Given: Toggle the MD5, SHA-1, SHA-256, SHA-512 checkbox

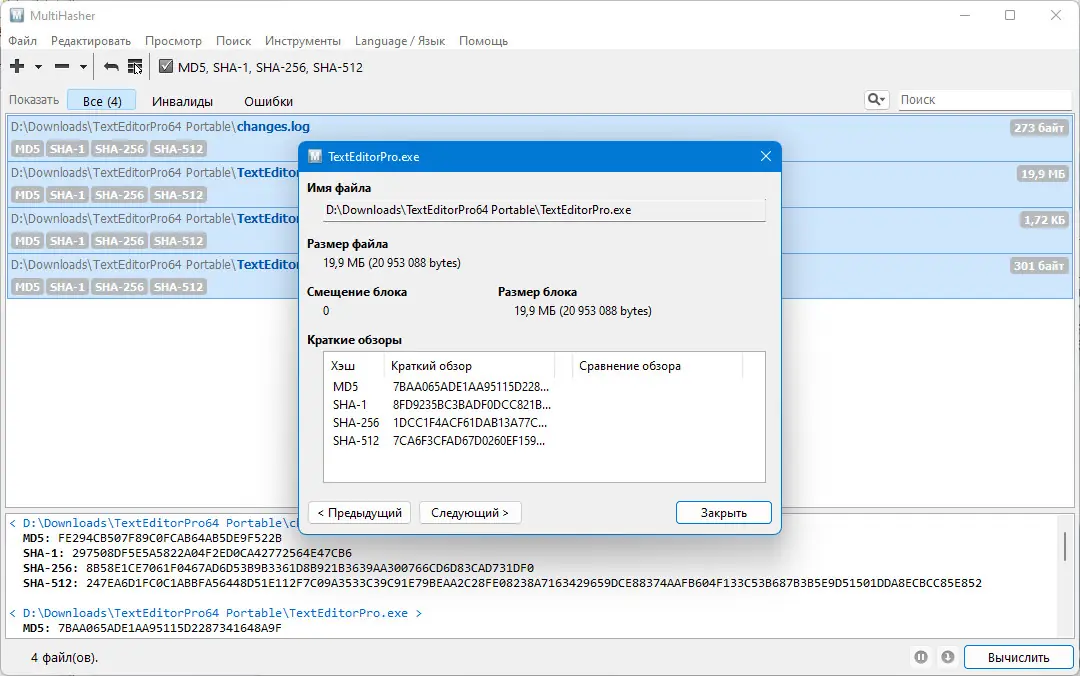Looking at the screenshot, I should pyautogui.click(x=165, y=66).
